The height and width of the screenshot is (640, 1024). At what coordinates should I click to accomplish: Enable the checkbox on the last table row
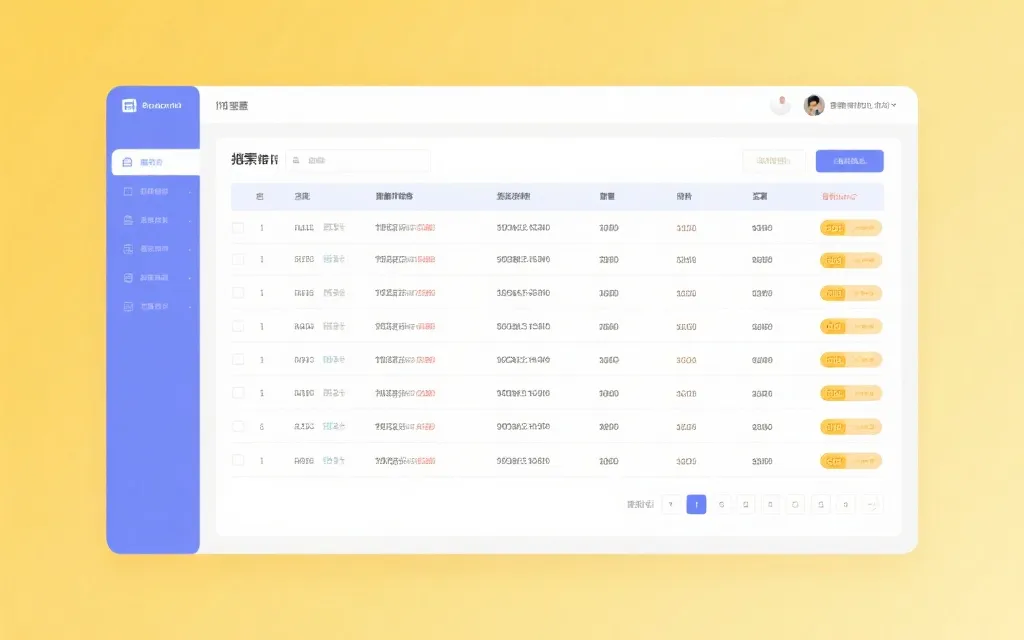click(237, 460)
